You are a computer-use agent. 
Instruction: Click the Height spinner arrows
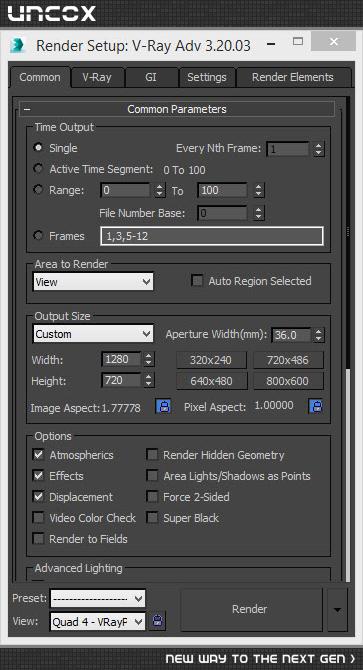click(149, 380)
